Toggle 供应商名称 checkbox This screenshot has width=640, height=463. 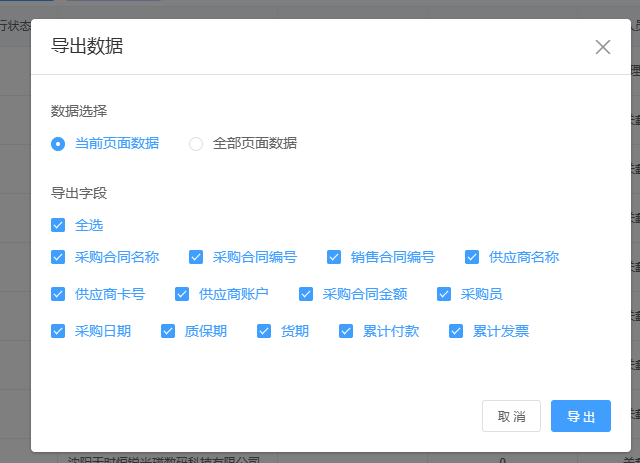(x=473, y=257)
